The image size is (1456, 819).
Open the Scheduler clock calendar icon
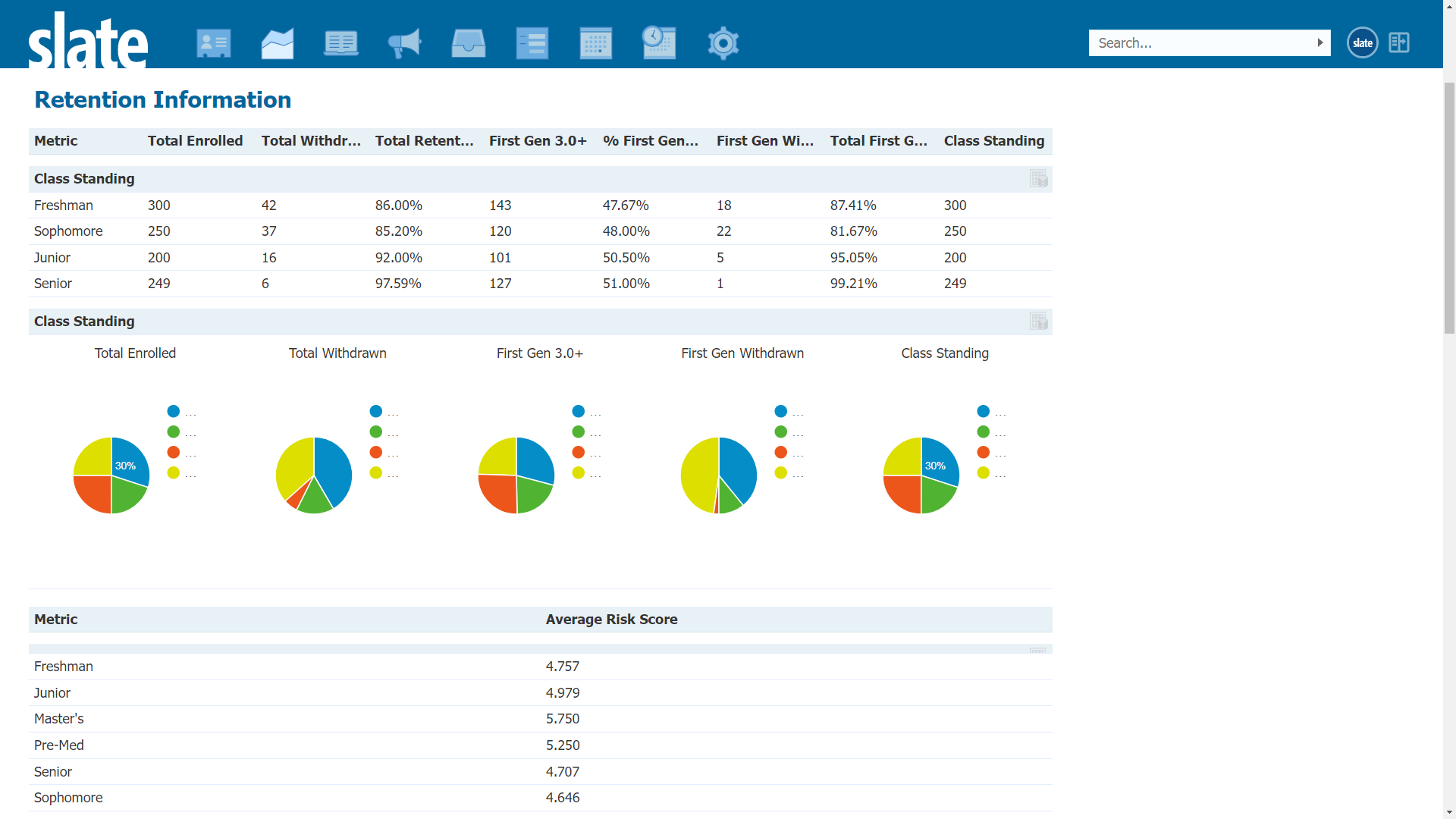click(x=659, y=42)
